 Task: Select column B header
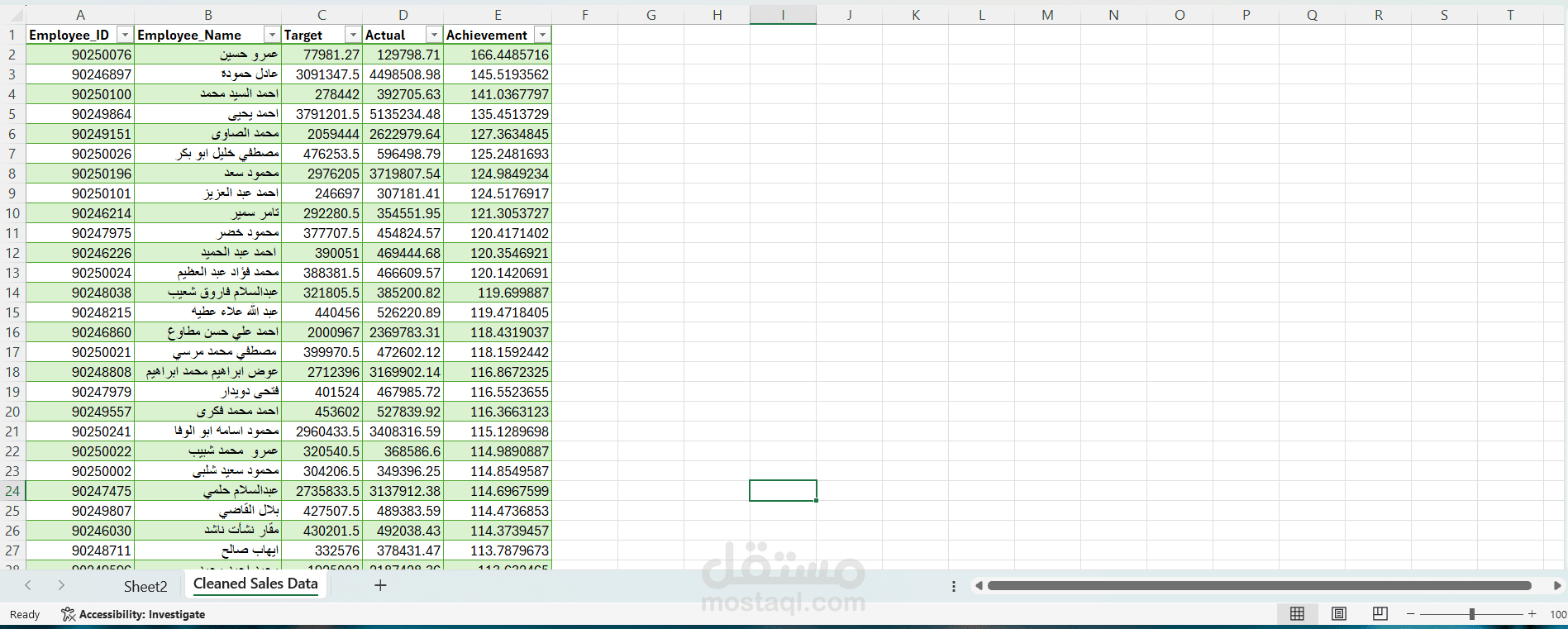pyautogui.click(x=208, y=15)
